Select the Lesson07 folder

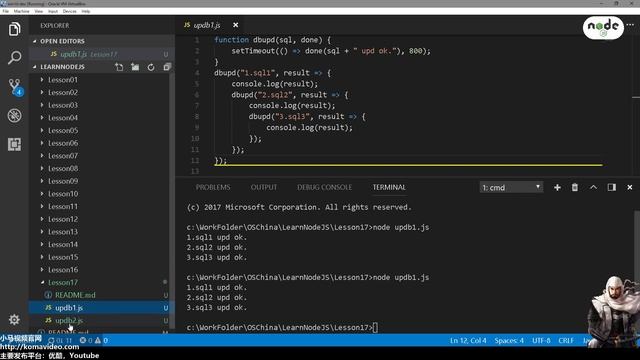coord(100,156)
